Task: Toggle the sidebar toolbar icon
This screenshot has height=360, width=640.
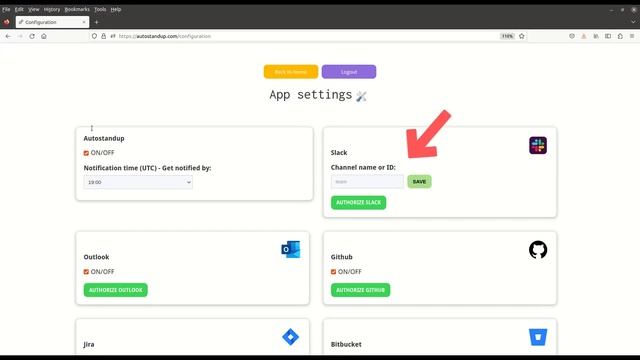Action: pos(608,36)
